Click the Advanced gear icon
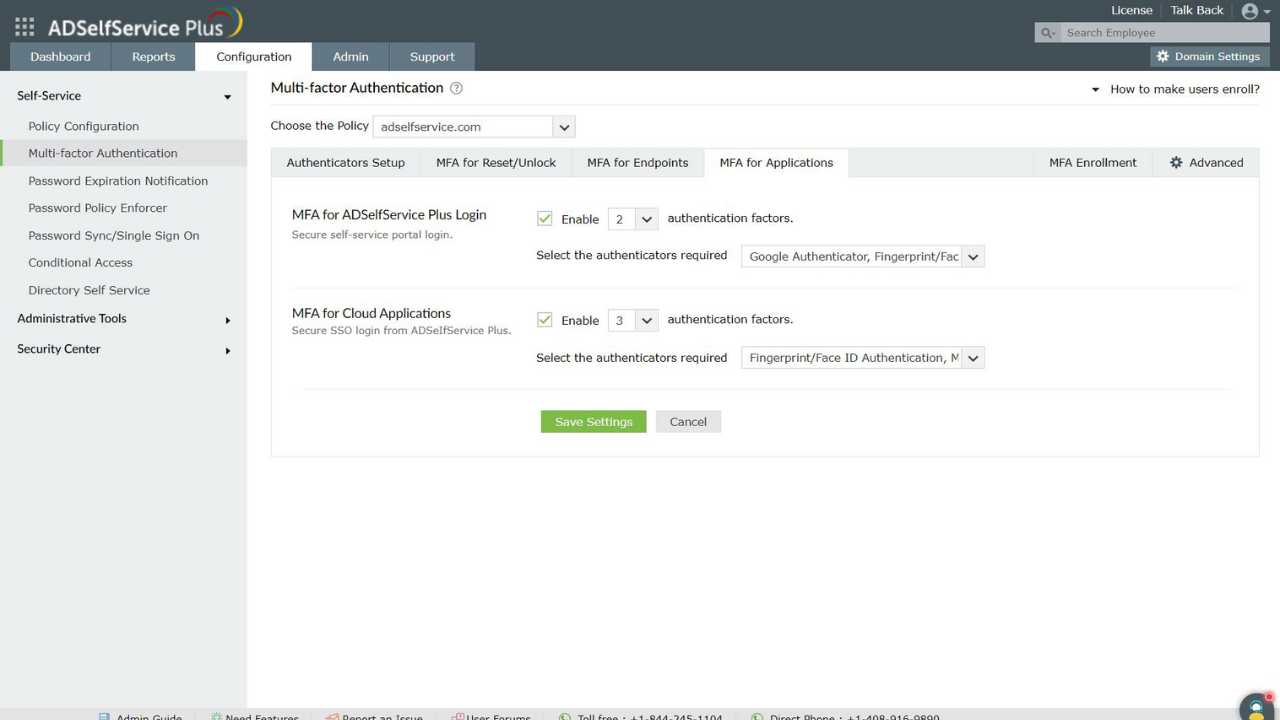 pos(1176,162)
